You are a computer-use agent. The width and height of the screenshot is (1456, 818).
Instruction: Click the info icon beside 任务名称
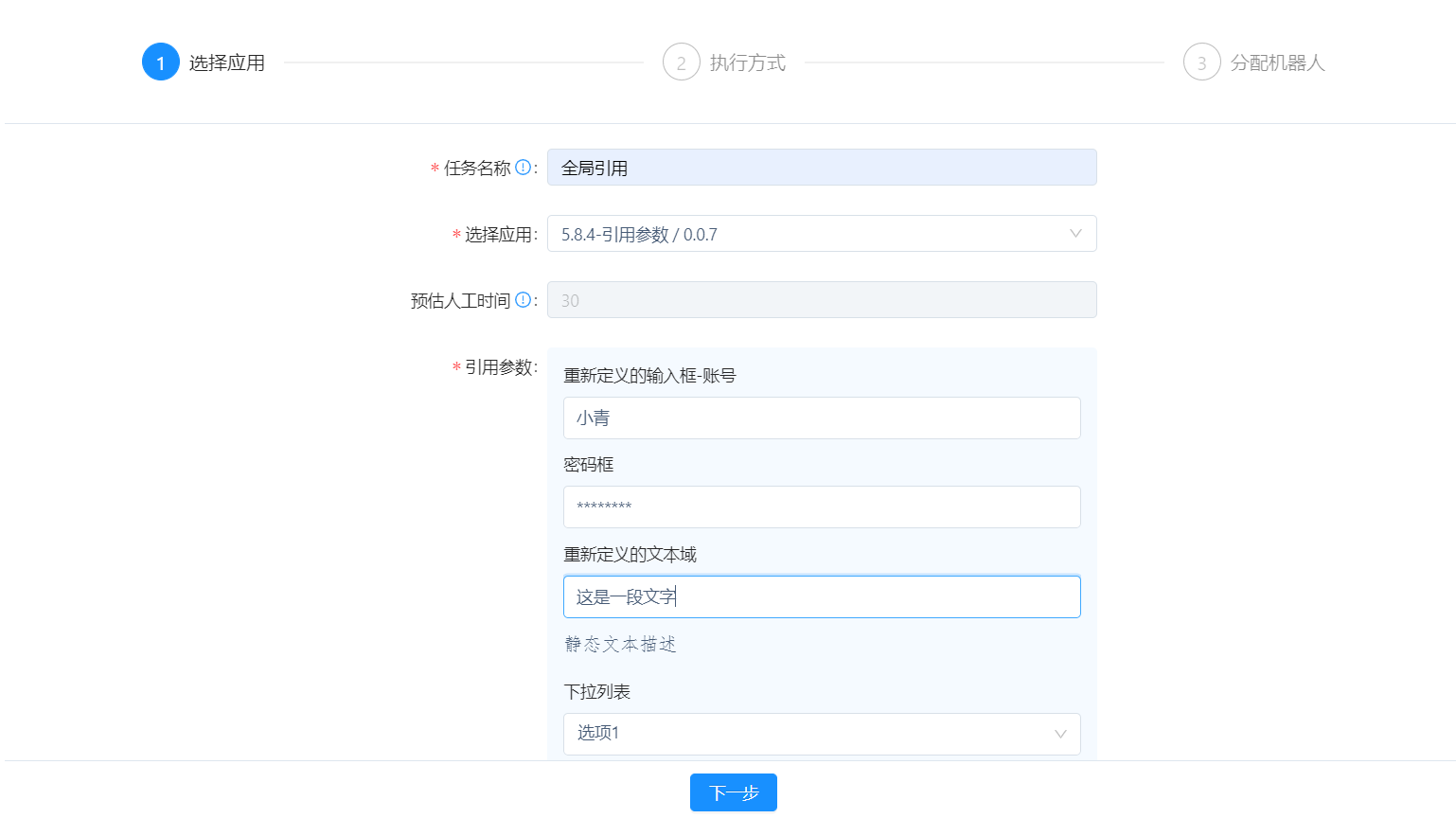click(x=523, y=168)
